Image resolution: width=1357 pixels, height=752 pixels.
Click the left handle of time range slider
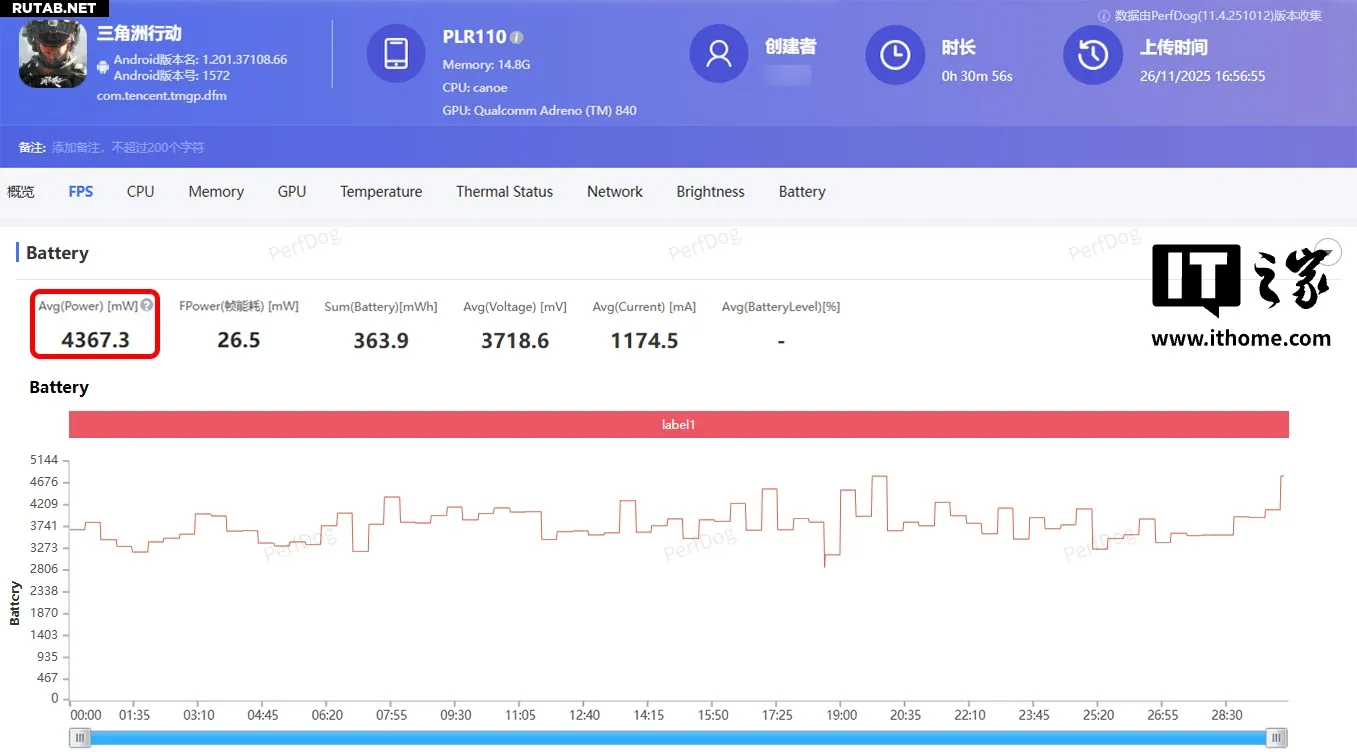pos(80,738)
